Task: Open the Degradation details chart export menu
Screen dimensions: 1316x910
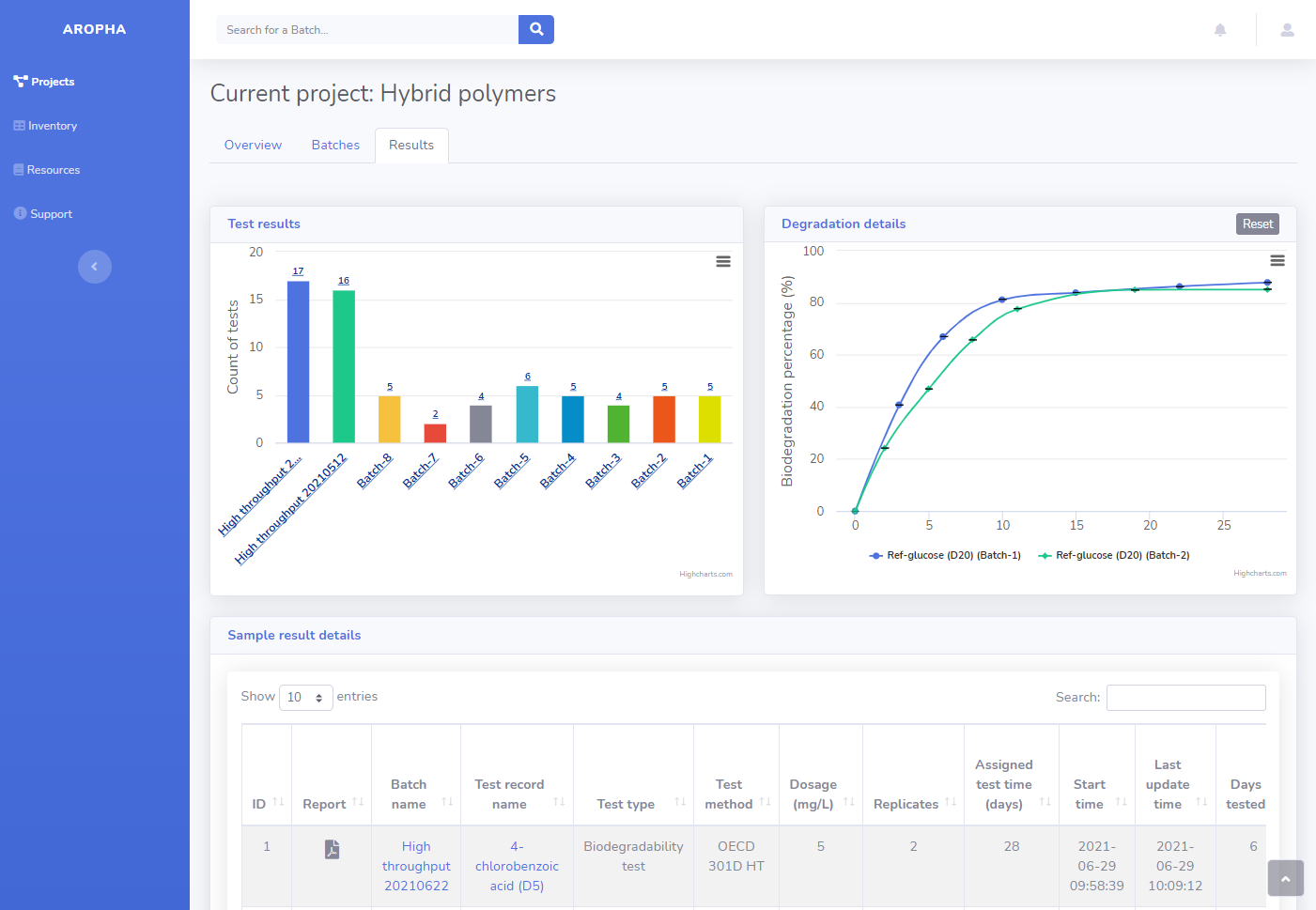Action: pyautogui.click(x=1277, y=261)
